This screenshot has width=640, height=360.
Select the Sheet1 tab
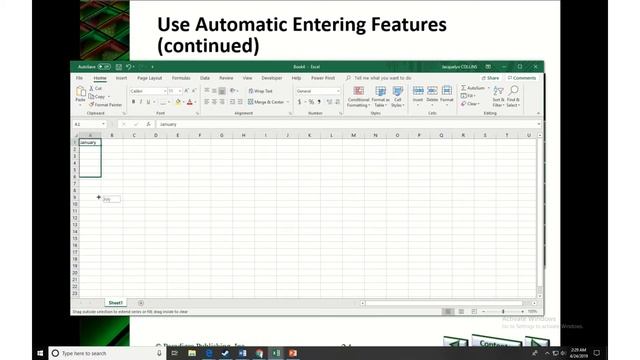tap(116, 303)
